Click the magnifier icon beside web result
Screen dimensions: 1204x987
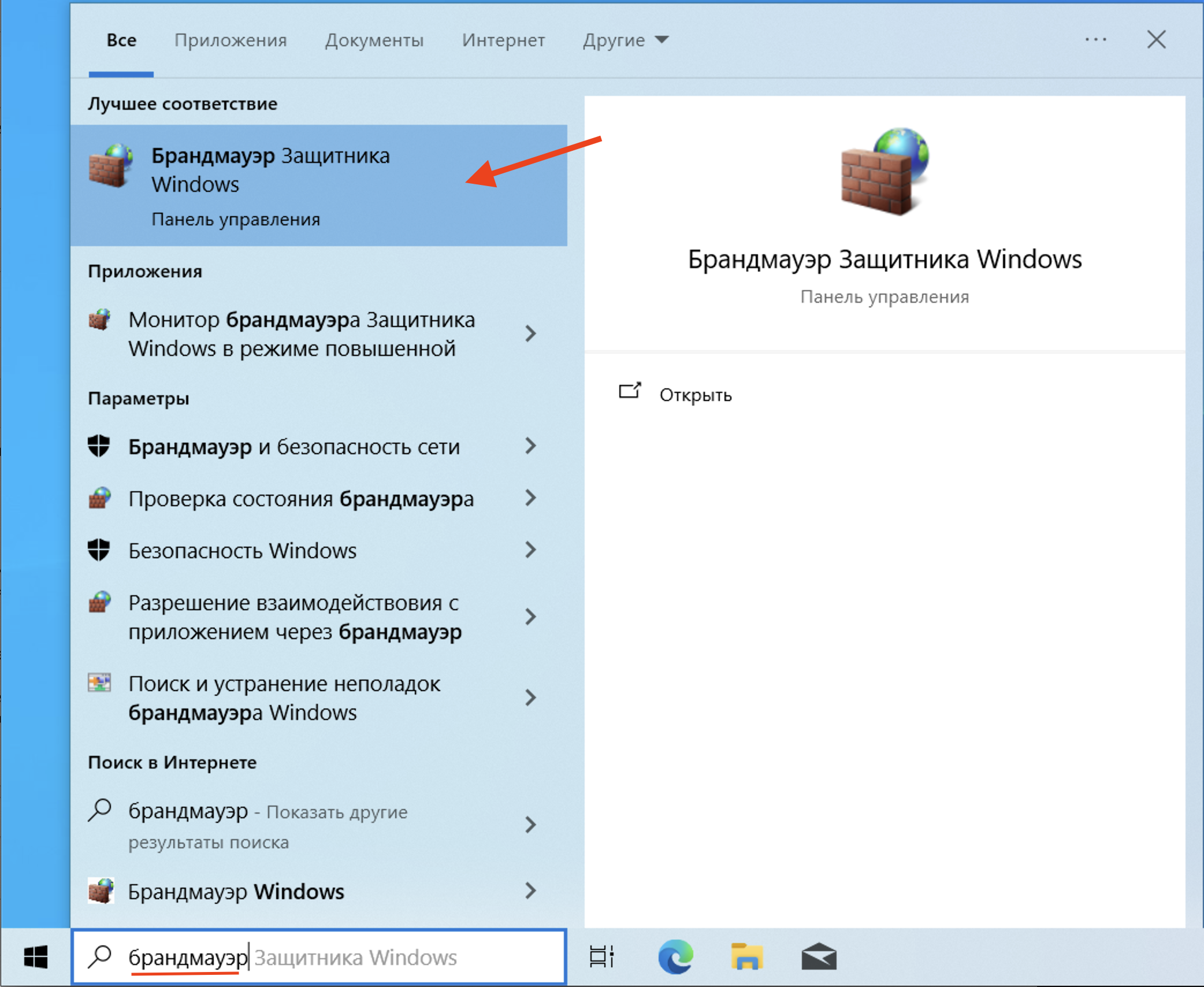click(x=99, y=810)
